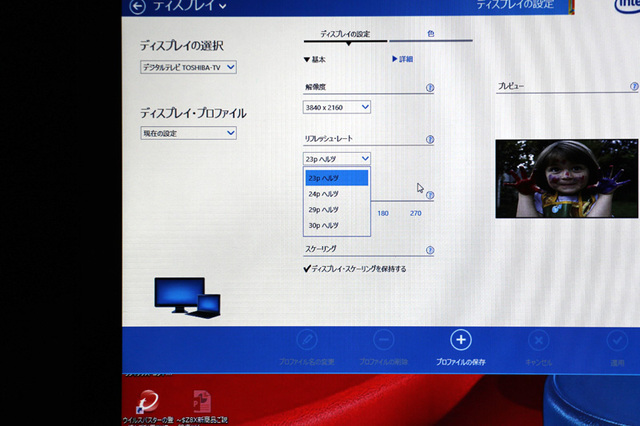Select 24p ヘルツ from refresh rate list
The width and height of the screenshot is (640, 426).
324,194
